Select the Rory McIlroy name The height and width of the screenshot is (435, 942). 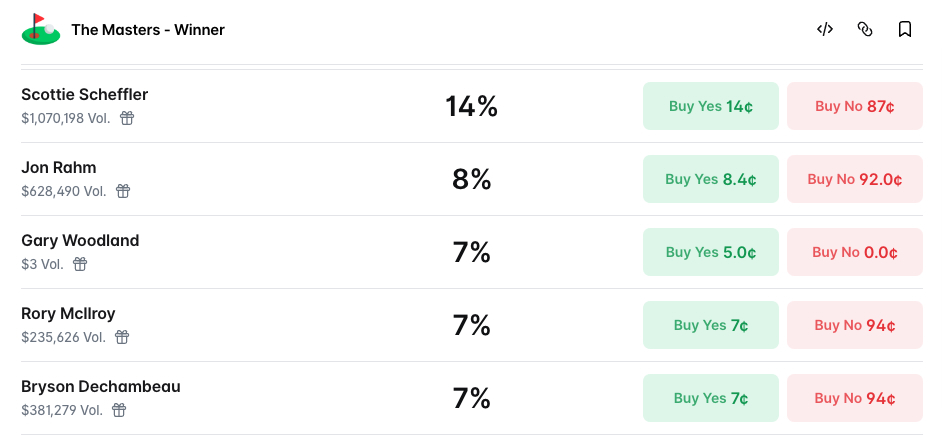tap(68, 313)
